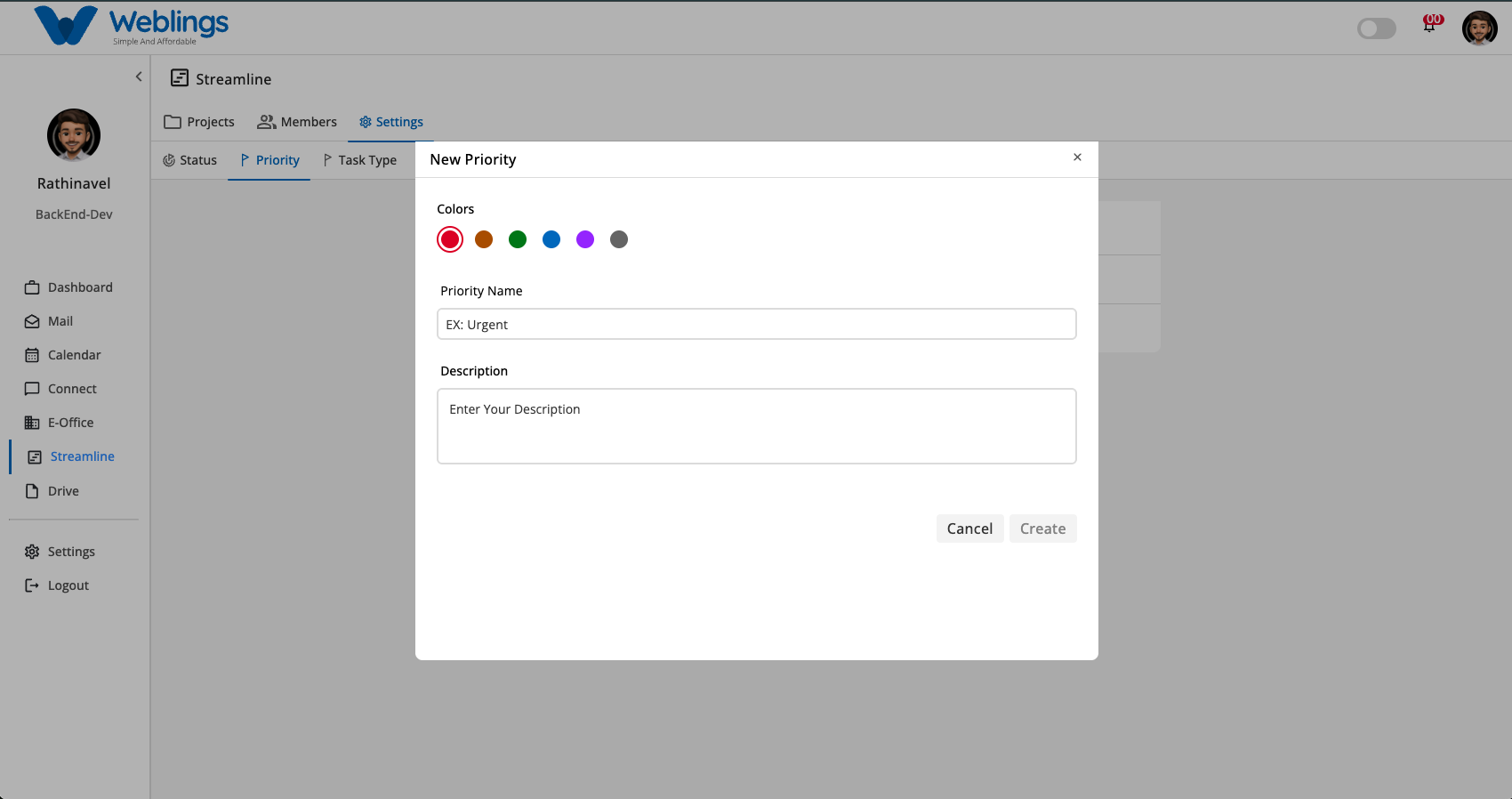This screenshot has width=1512, height=799.
Task: Open Connect in the sidebar
Action: pyautogui.click(x=60, y=389)
